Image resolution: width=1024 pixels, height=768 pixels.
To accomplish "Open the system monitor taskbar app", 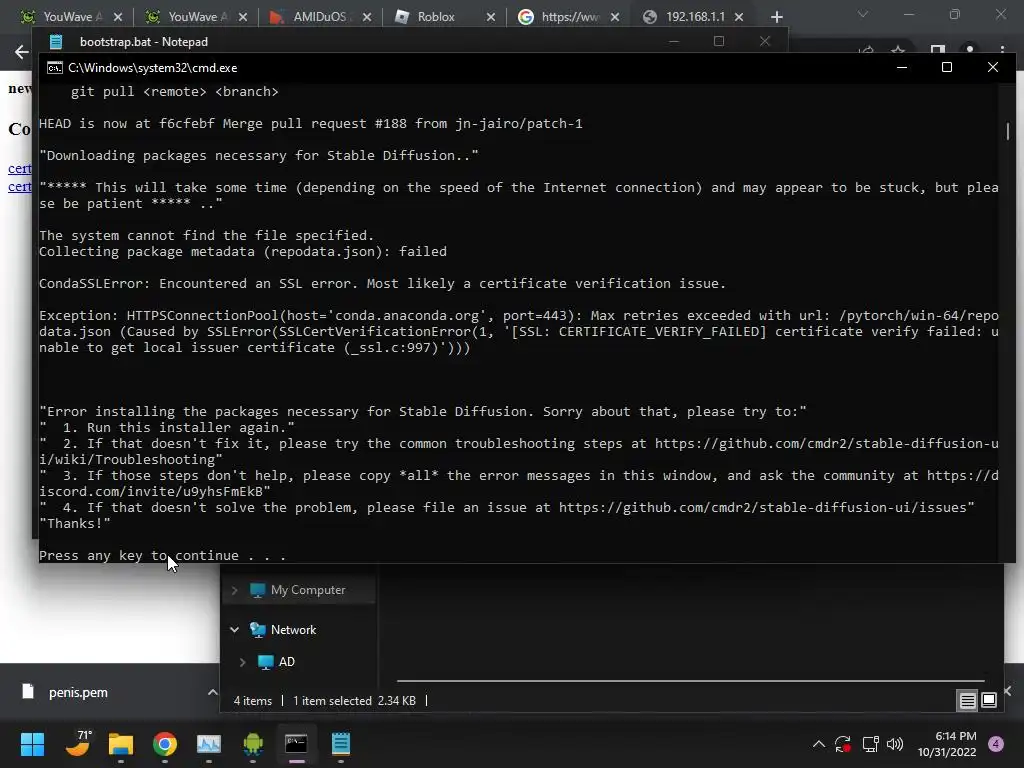I will tap(209, 744).
